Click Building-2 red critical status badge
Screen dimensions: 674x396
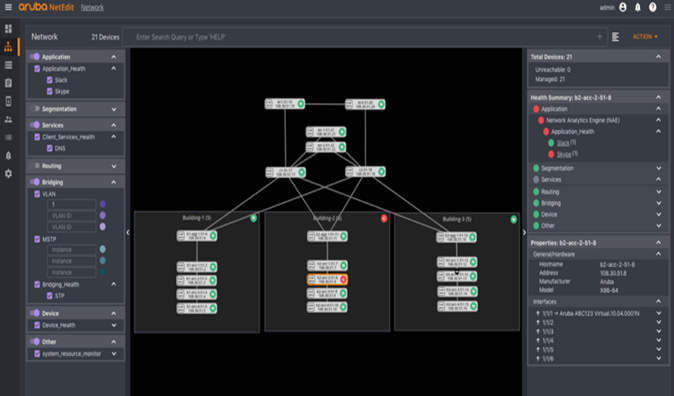click(x=384, y=218)
